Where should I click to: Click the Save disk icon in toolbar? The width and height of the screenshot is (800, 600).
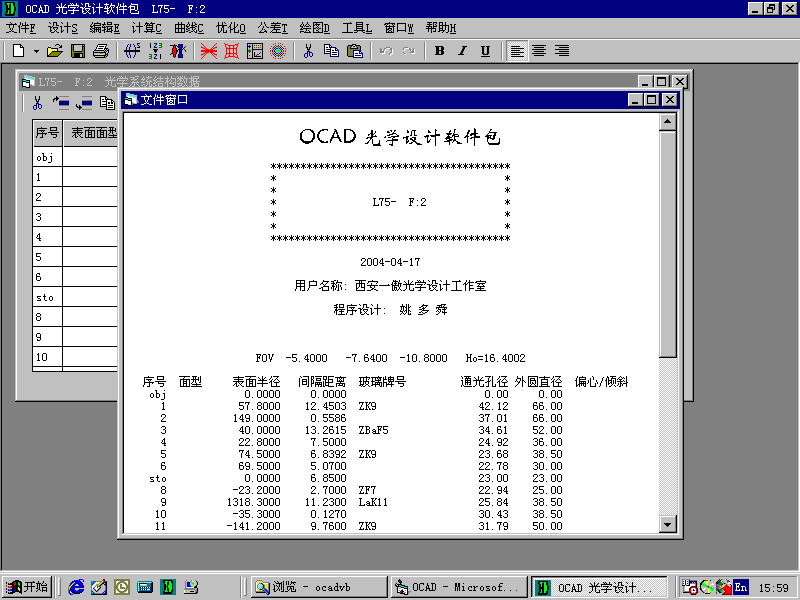[77, 51]
